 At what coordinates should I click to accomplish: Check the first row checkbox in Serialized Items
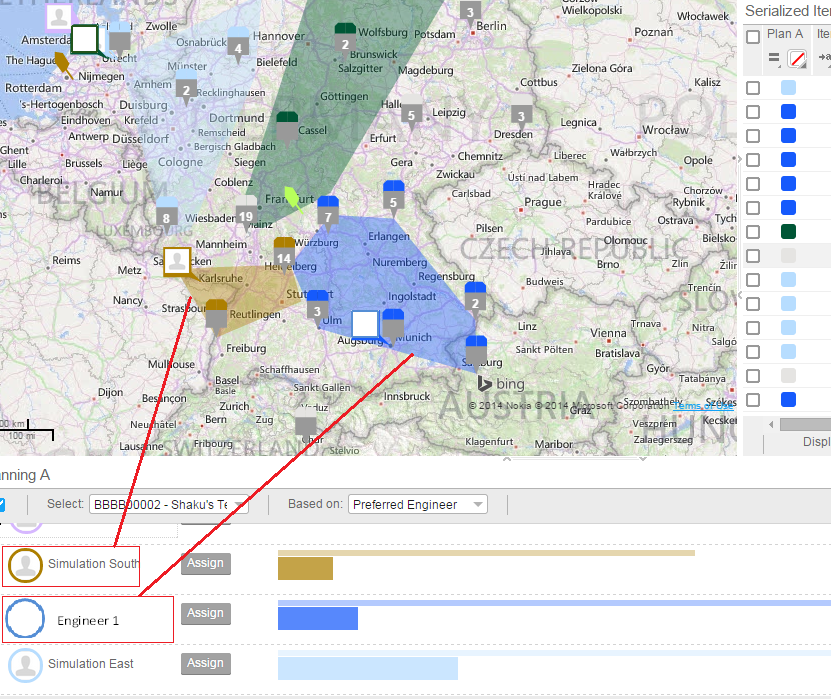click(753, 88)
